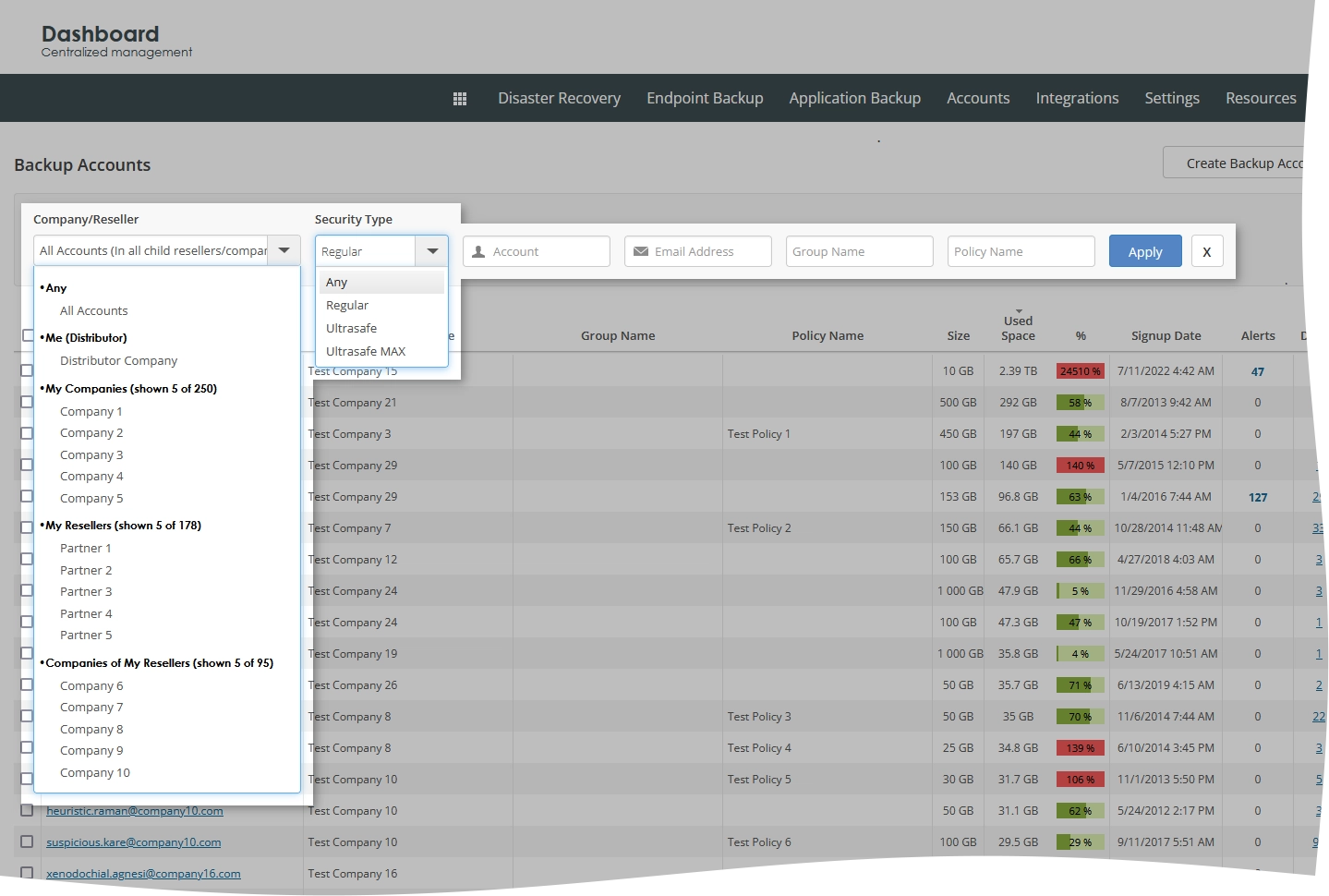Tick checkbox for suspicious.kare@company10.com row

click(27, 842)
